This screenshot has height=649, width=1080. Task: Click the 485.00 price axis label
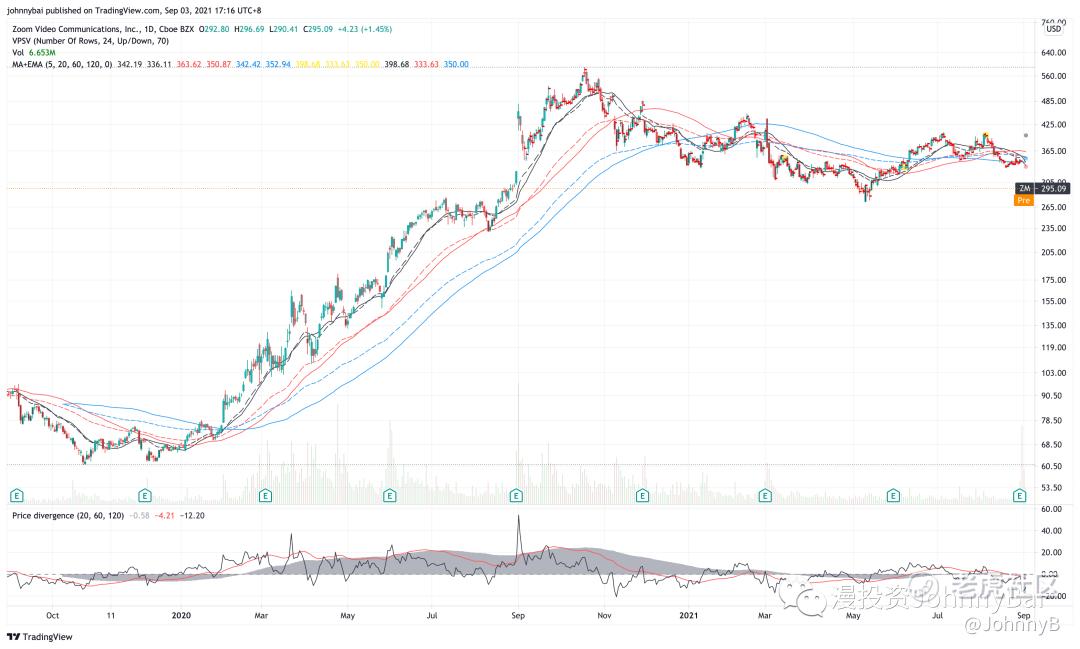[x=1054, y=101]
